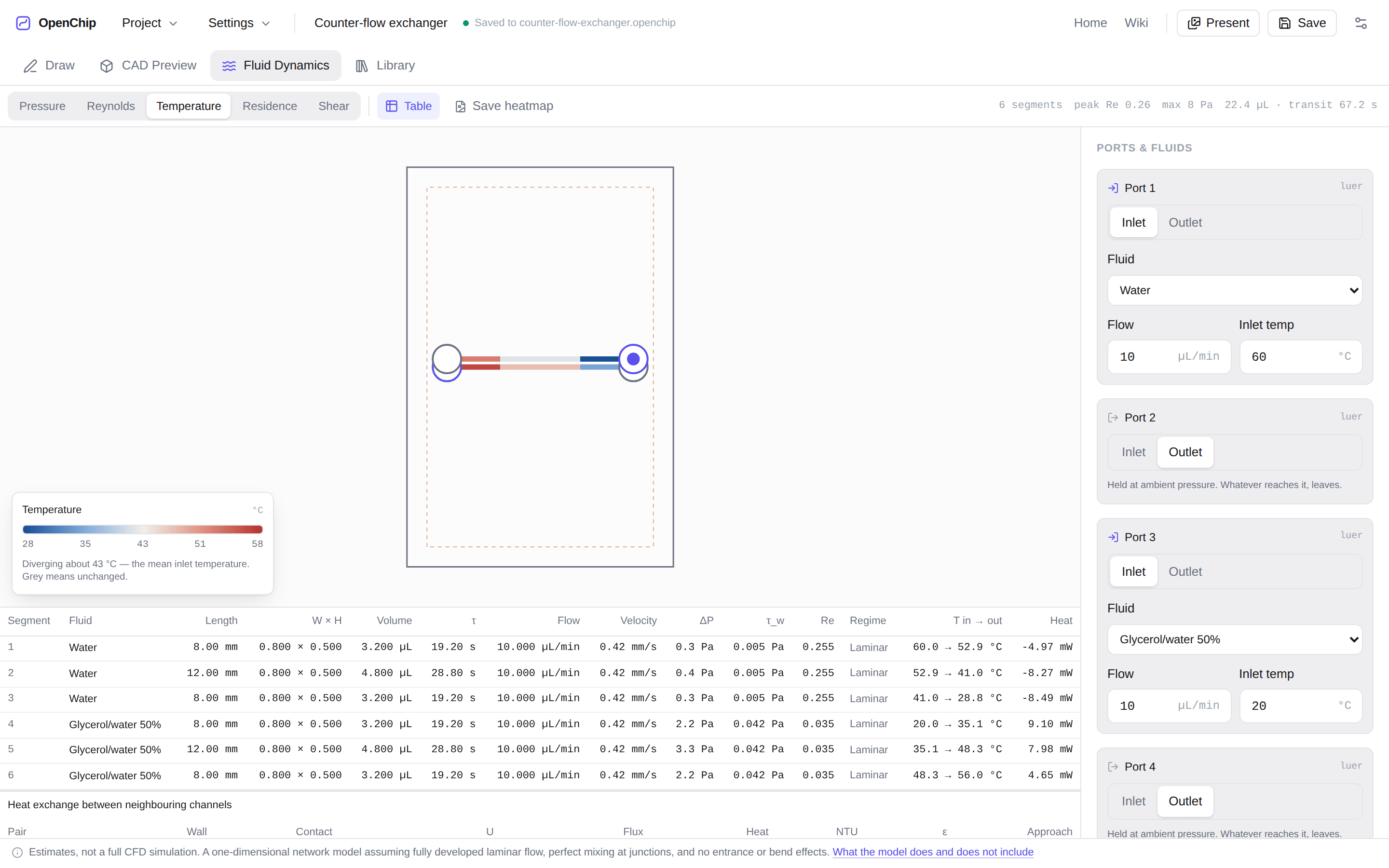Open 'What the model does and does not include'
The width and height of the screenshot is (1389, 868).
click(x=933, y=852)
